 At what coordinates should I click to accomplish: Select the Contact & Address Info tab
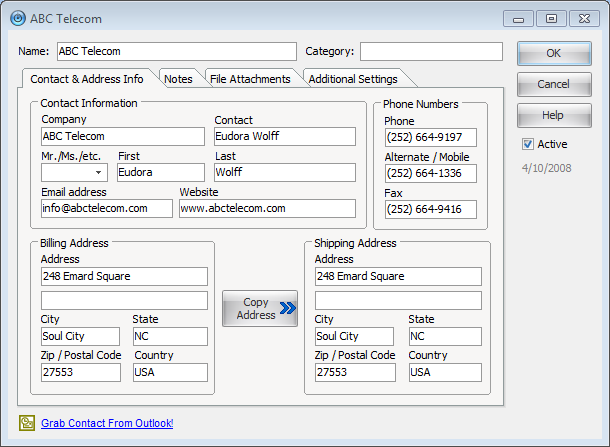pyautogui.click(x=87, y=79)
